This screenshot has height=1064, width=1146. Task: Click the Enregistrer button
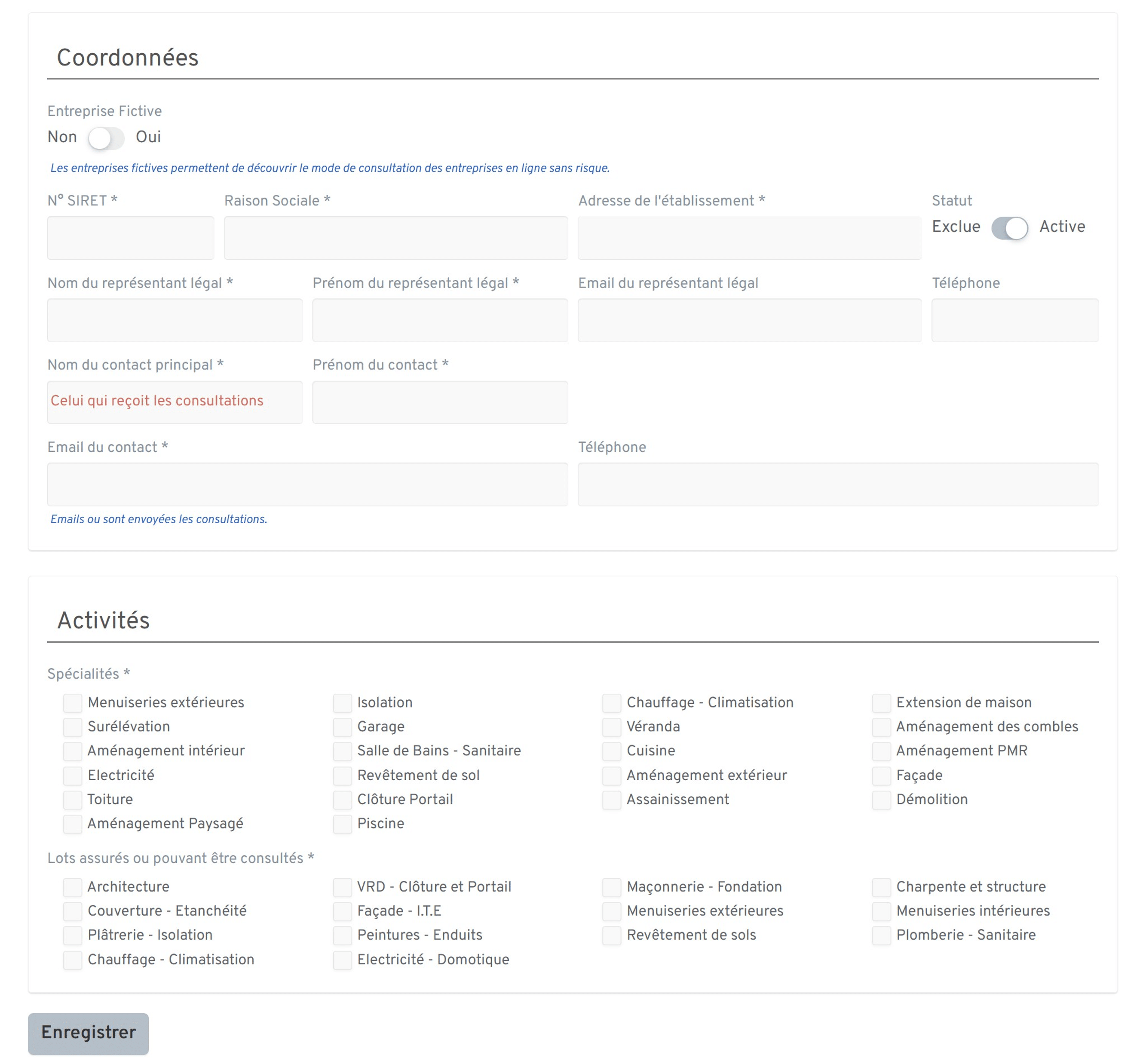pyautogui.click(x=89, y=1033)
